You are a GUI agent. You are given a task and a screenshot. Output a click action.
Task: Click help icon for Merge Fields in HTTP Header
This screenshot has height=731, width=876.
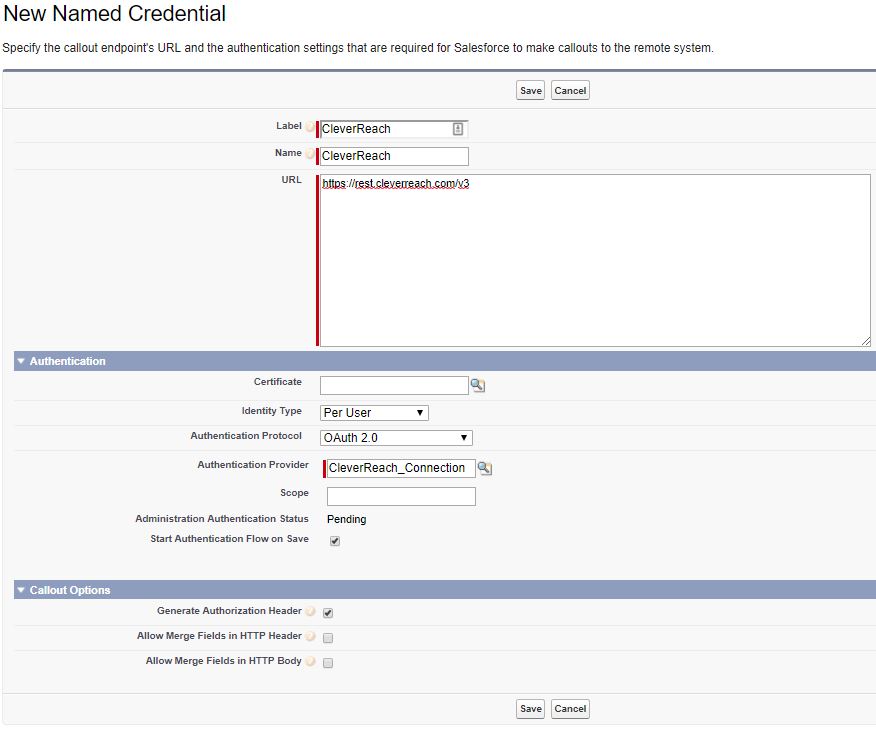311,636
